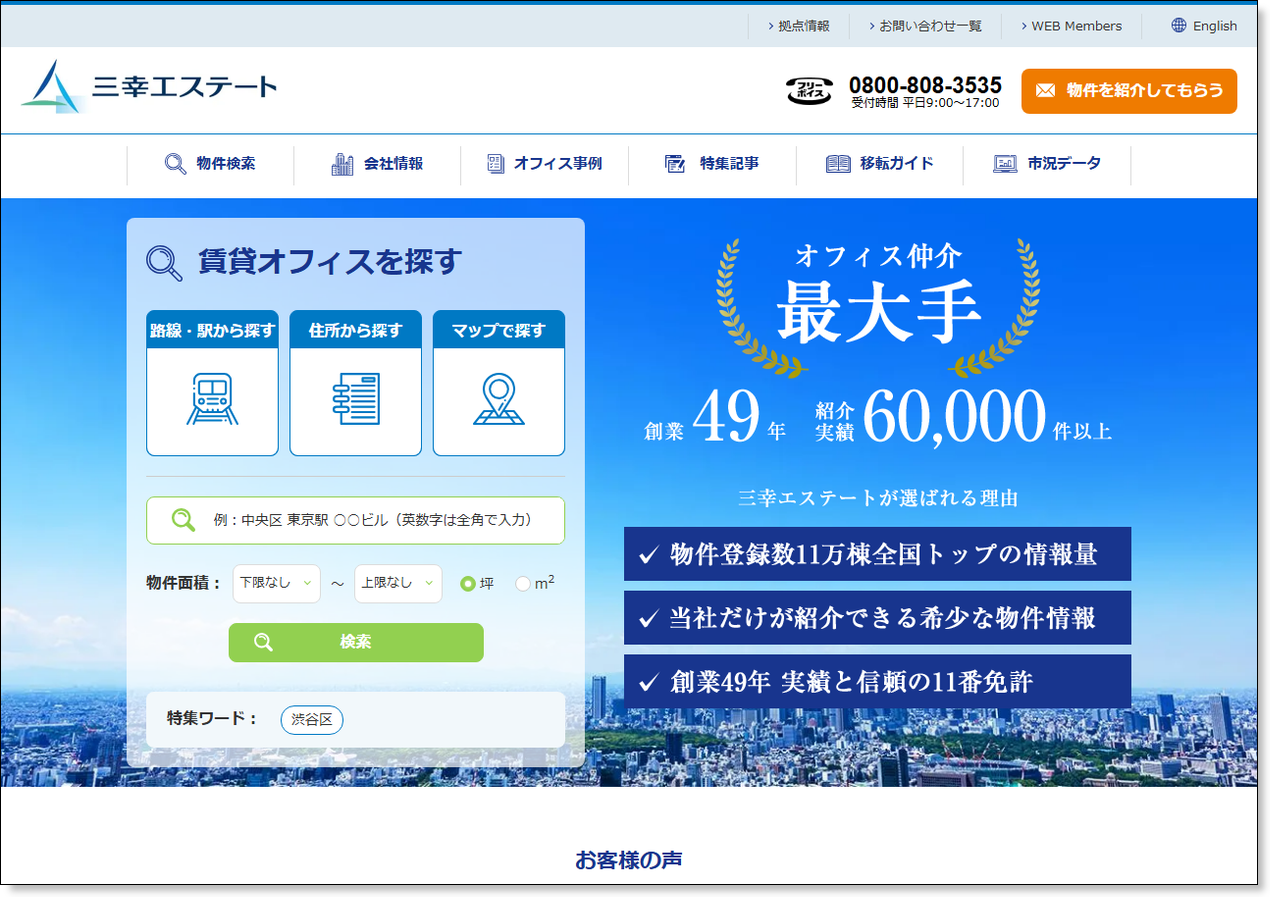
Task: Open the 物件検索 menu
Action: (x=210, y=164)
